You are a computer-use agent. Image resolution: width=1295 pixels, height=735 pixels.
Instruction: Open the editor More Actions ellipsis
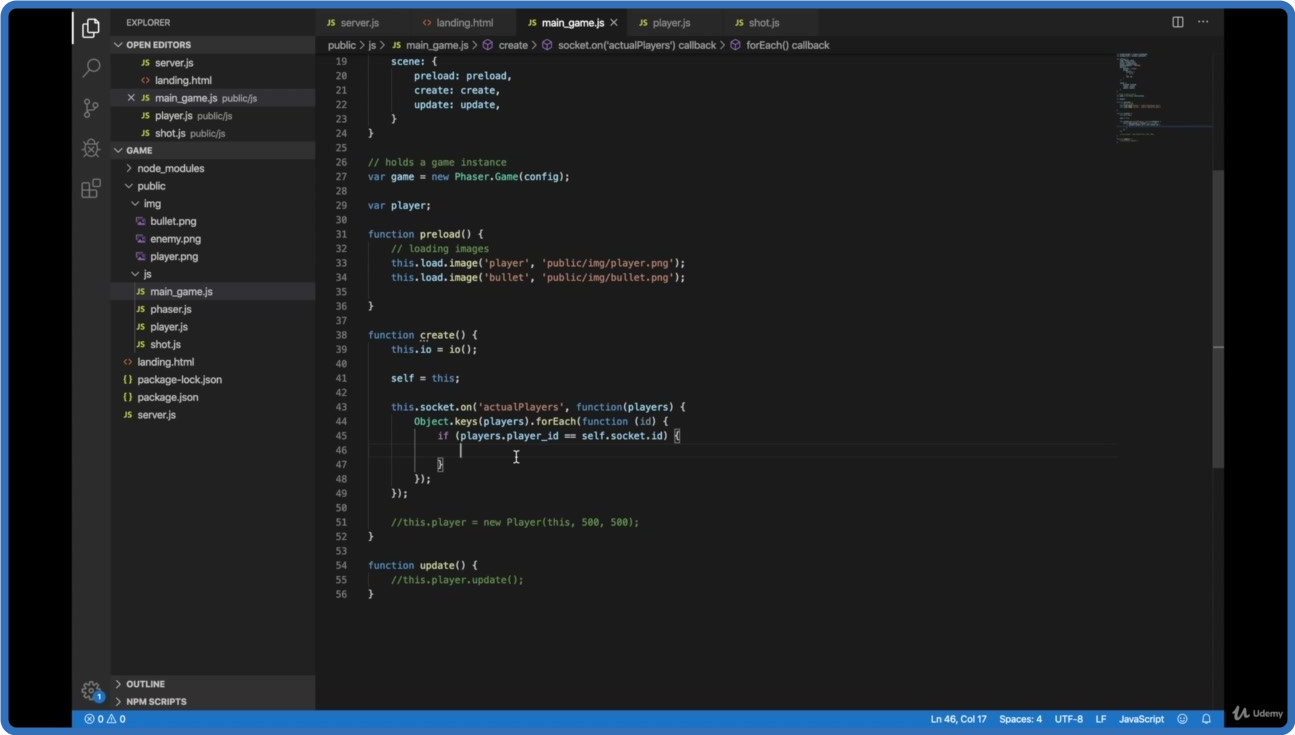point(1203,22)
